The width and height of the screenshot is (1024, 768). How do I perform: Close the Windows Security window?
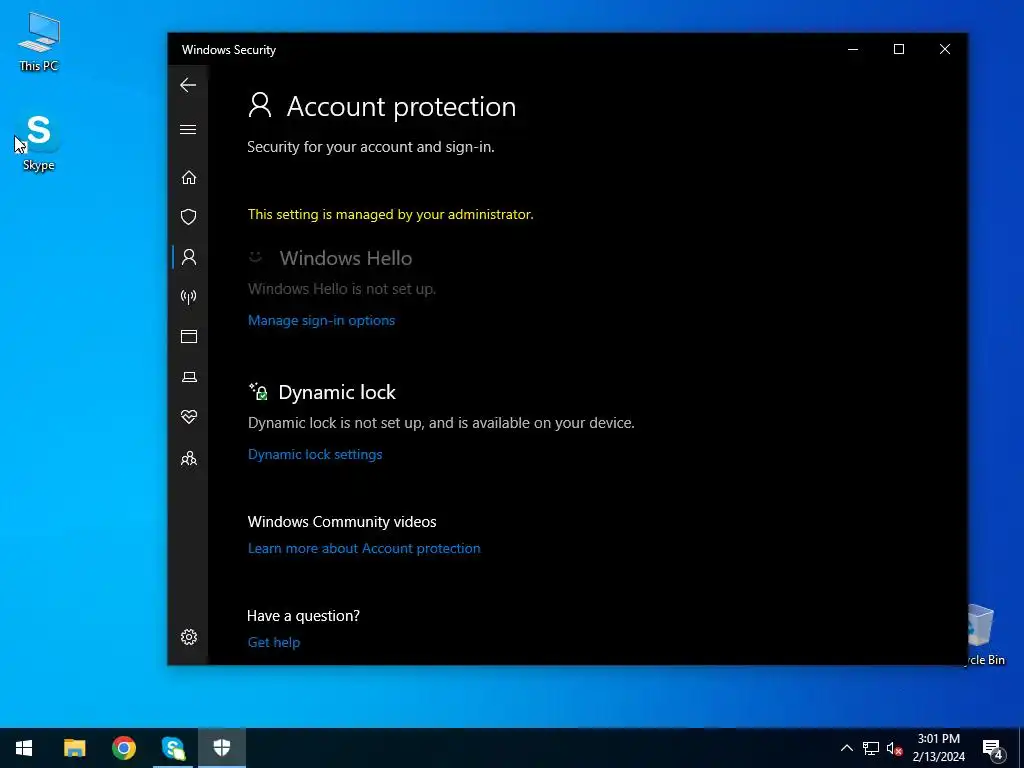tap(944, 50)
